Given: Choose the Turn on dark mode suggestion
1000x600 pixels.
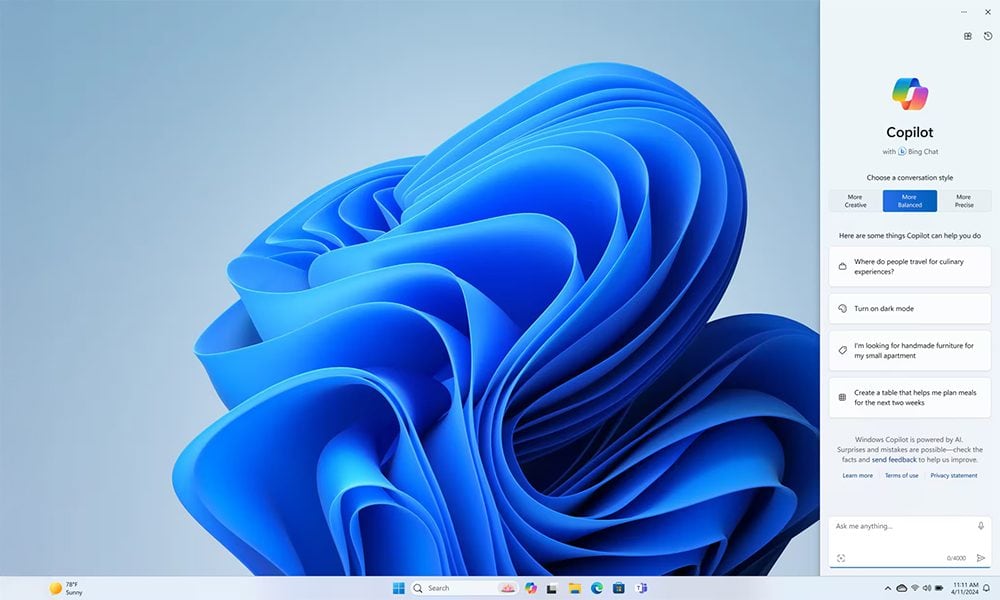Looking at the screenshot, I should click(x=909, y=309).
